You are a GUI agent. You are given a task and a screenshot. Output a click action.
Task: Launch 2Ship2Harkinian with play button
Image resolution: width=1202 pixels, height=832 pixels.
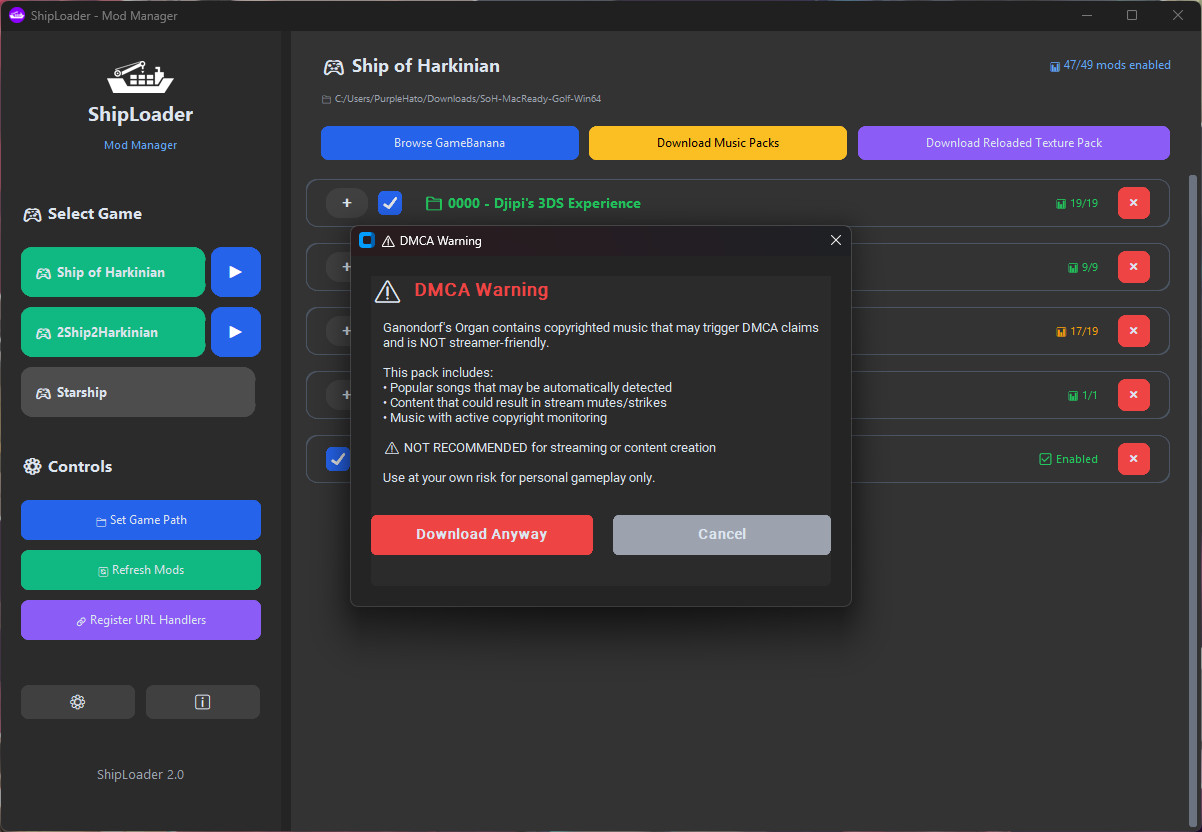236,332
